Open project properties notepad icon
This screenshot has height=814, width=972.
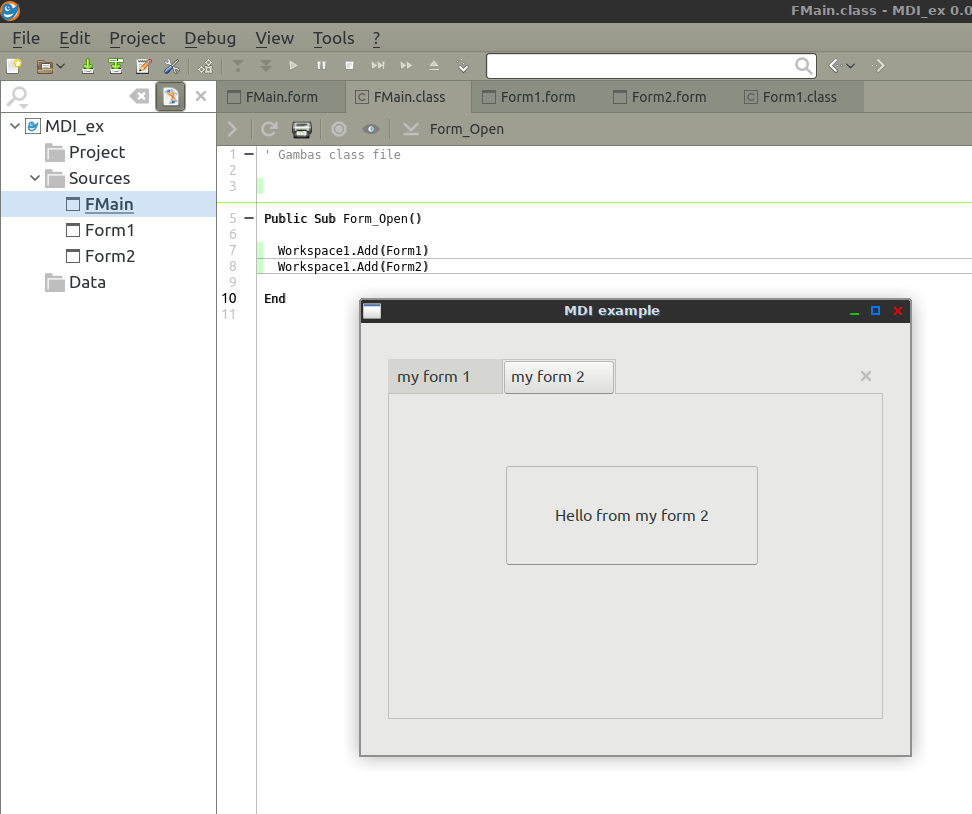click(143, 66)
